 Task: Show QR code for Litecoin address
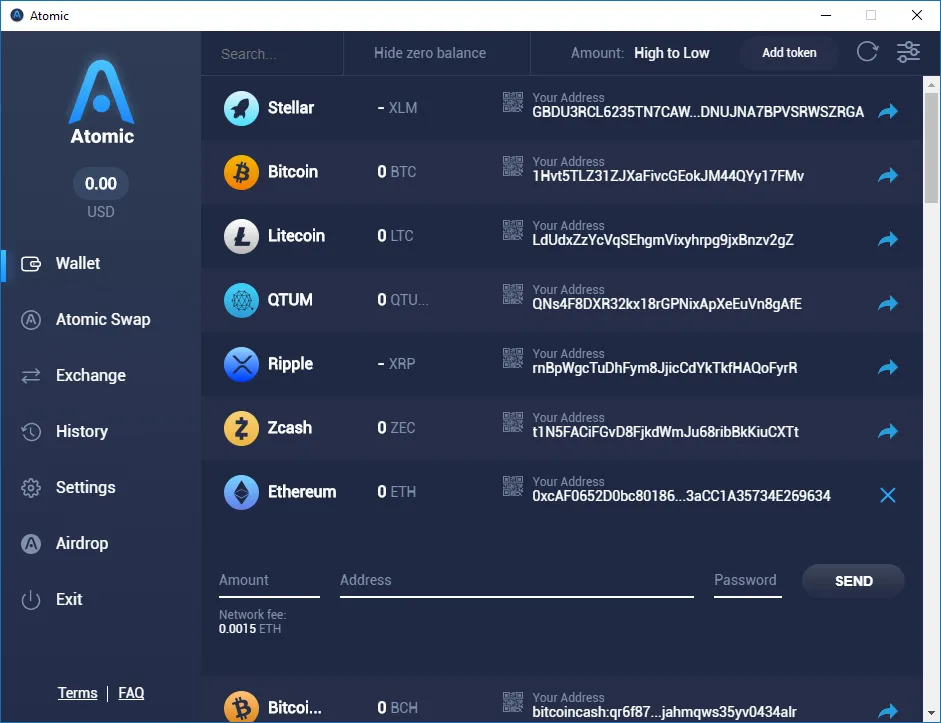[x=513, y=230]
